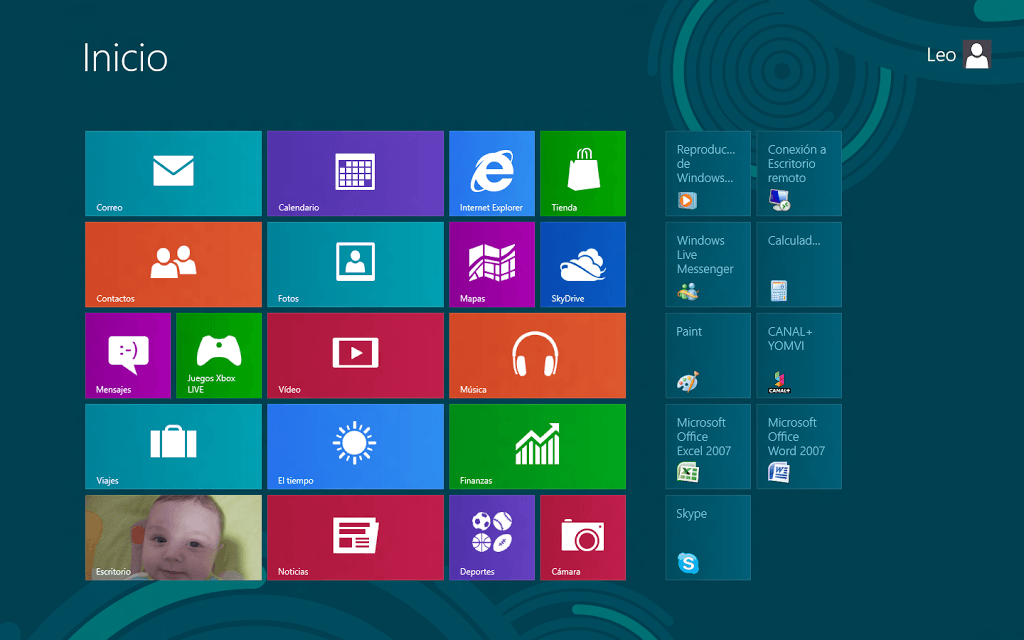Image resolution: width=1024 pixels, height=640 pixels.
Task: Launch Microsoft Office Excel 2007 tile
Action: point(708,447)
